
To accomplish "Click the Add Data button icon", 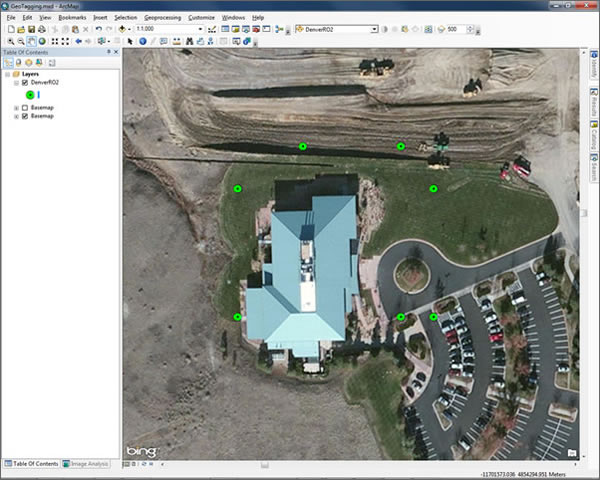I will [122, 29].
